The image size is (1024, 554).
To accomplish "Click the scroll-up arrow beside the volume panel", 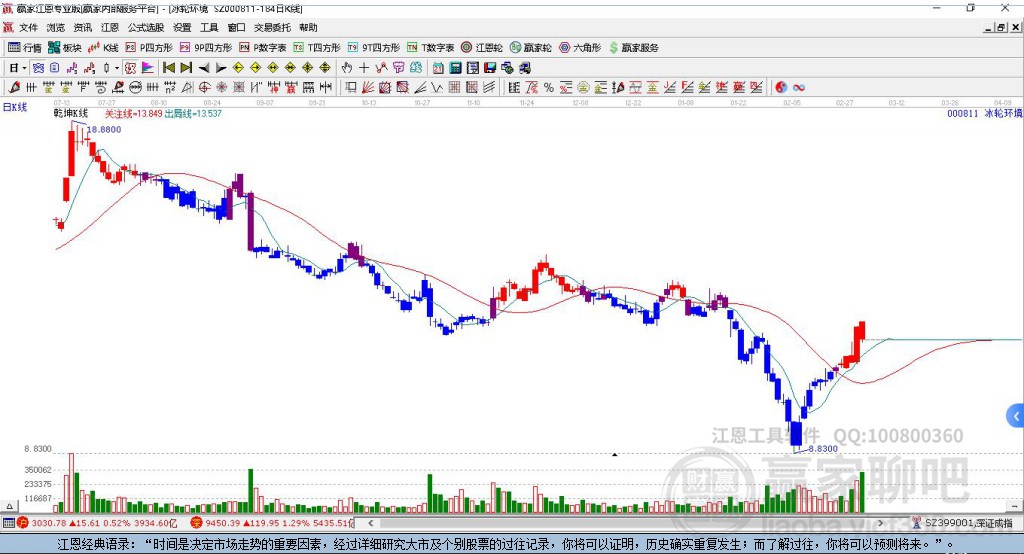I will (x=9, y=506).
